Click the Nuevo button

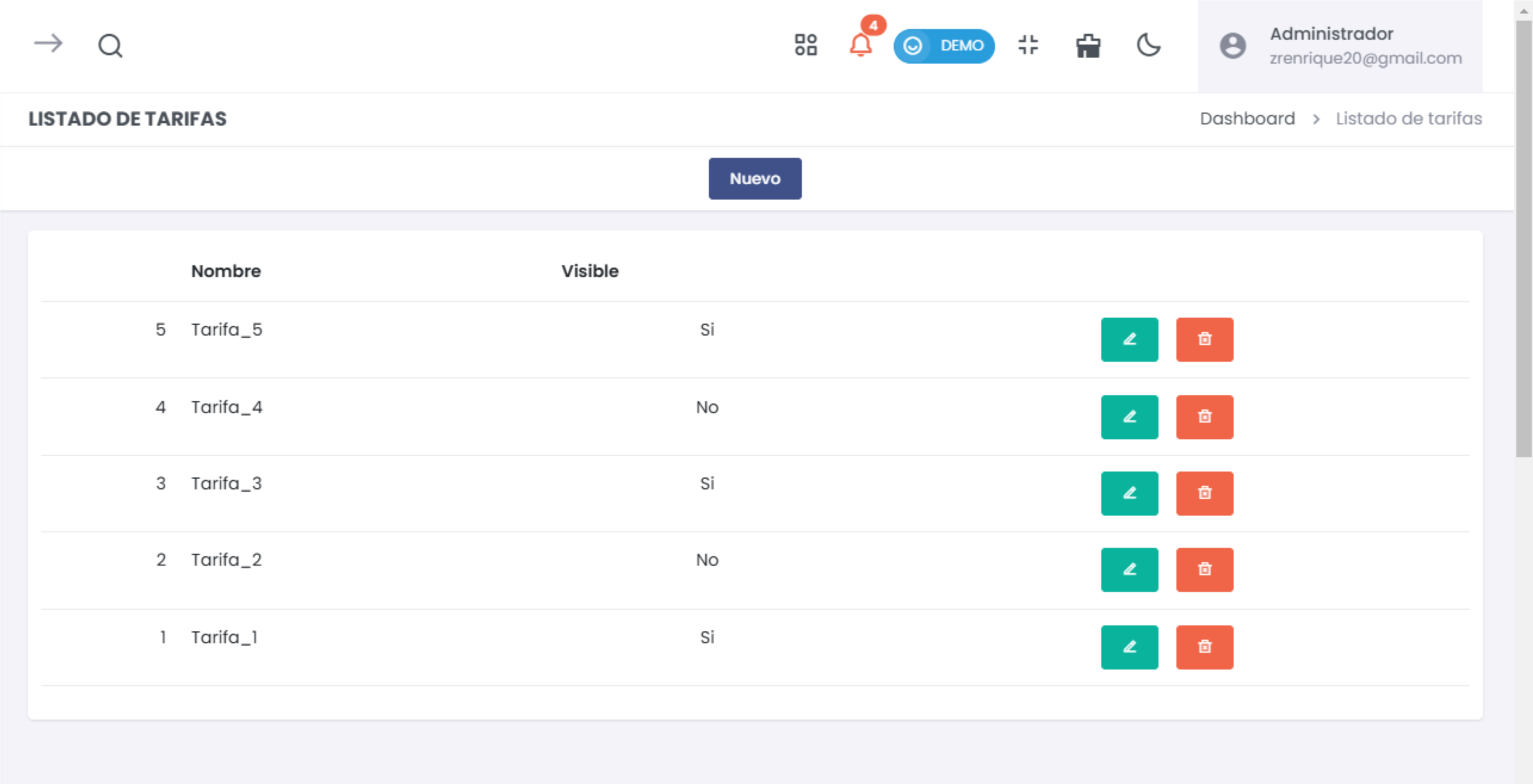point(755,179)
